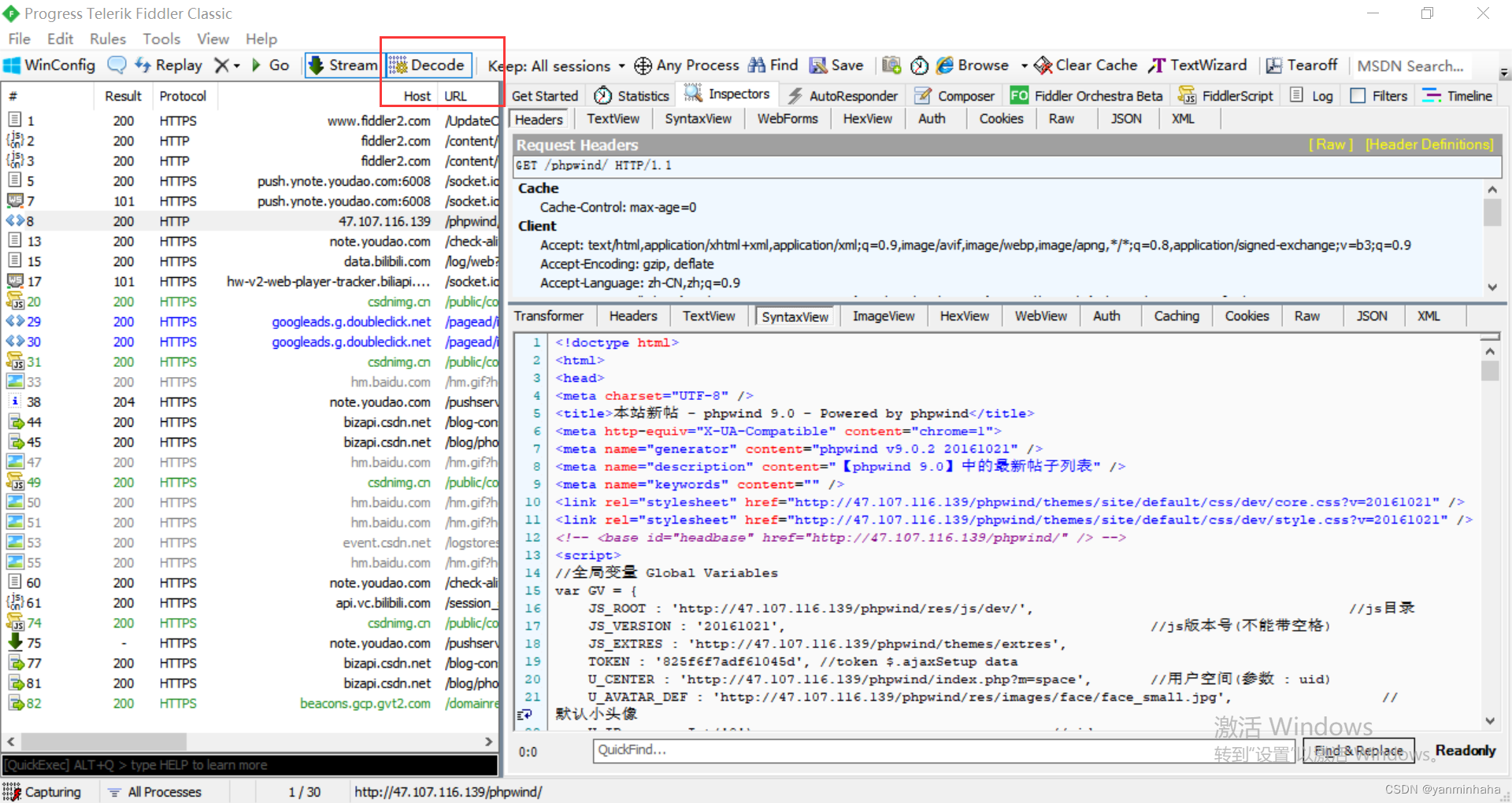Click the script icon on session 20
Viewport: 1512px width, 803px height.
coord(14,302)
